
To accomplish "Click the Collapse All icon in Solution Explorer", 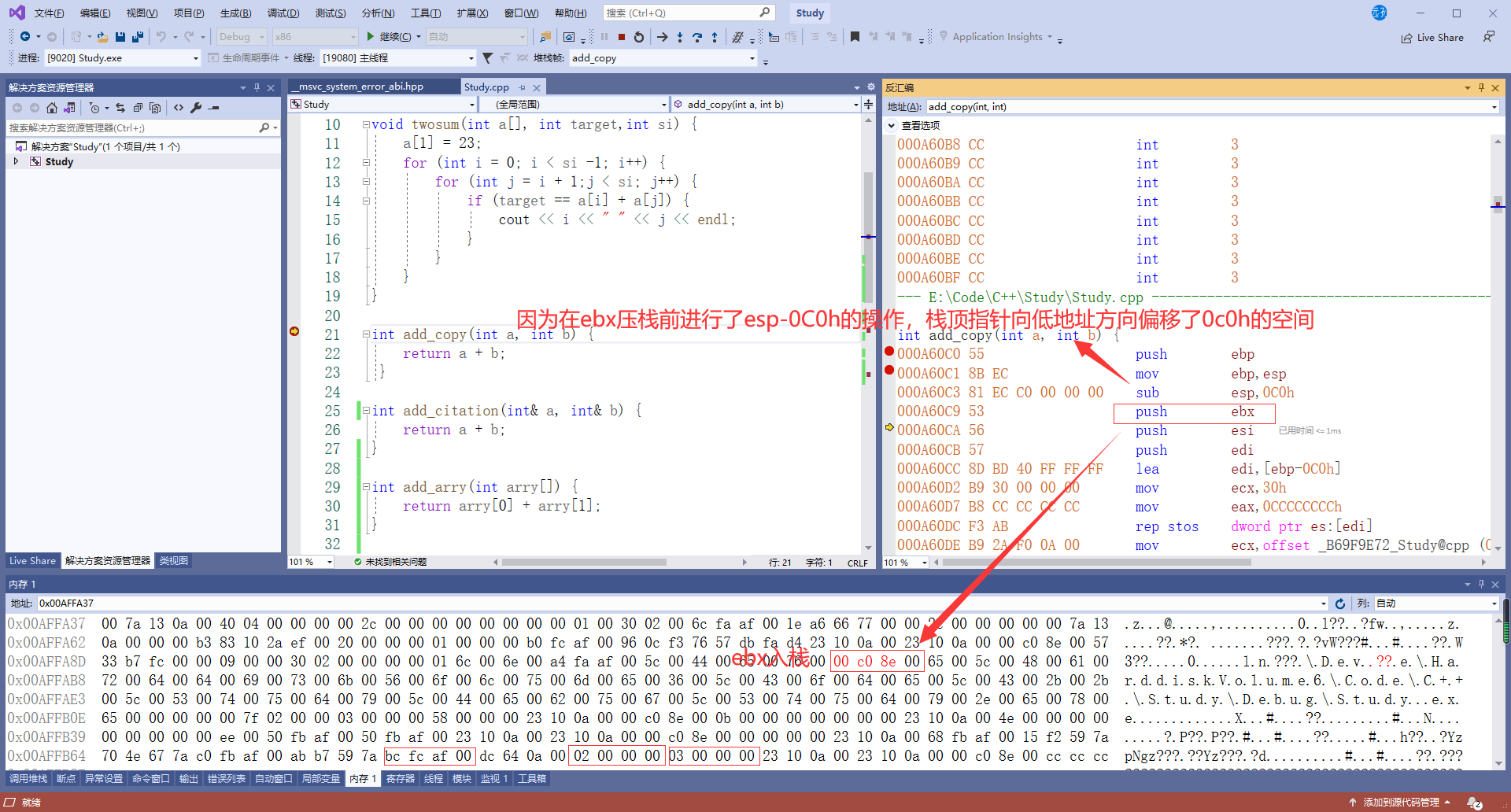I will 138,108.
